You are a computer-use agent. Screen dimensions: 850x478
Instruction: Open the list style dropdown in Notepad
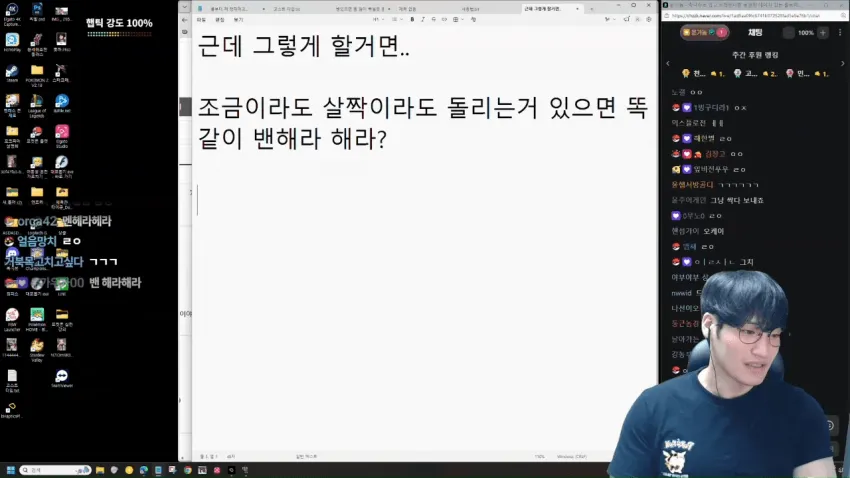[396, 20]
